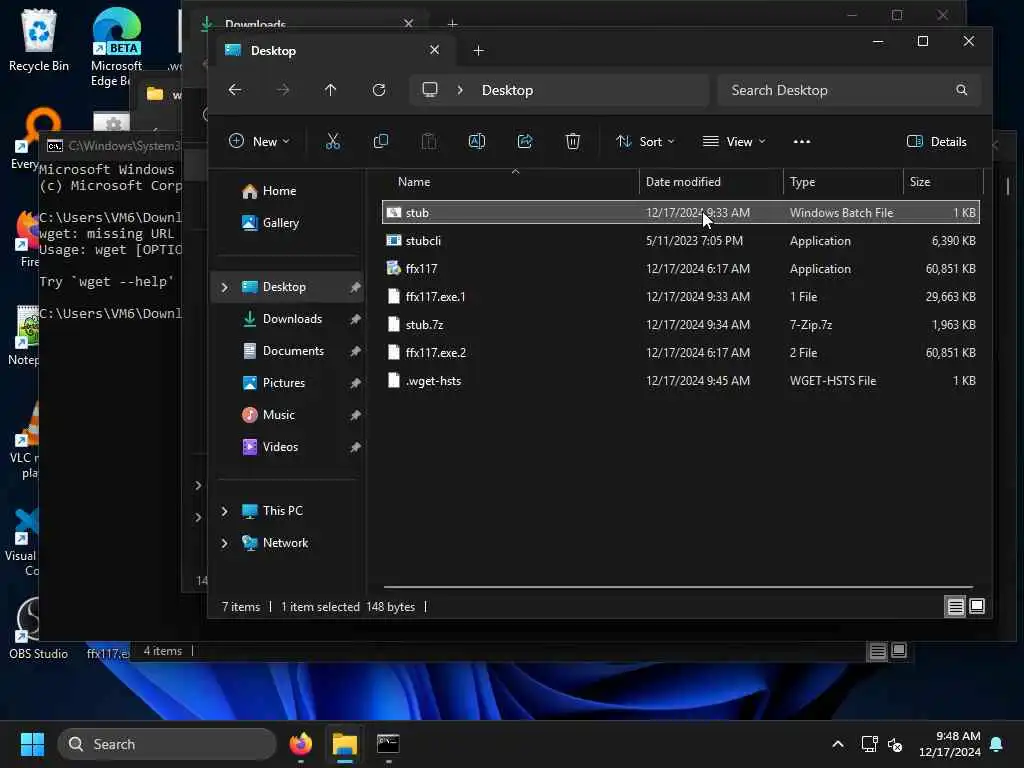Unpin Documents from Quick access
Screen dimensions: 1024x768
click(355, 351)
